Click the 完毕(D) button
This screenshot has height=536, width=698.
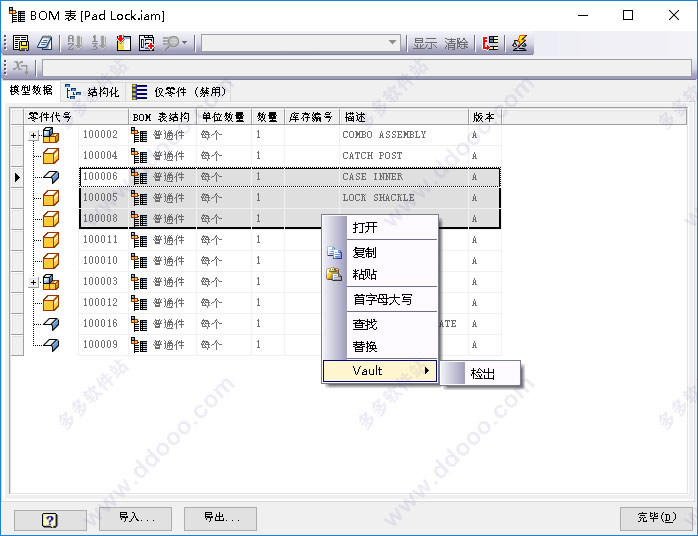point(656,518)
